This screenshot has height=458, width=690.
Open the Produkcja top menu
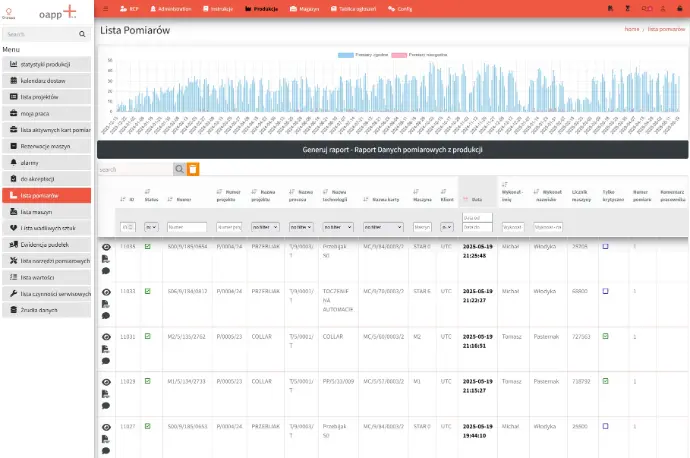click(x=261, y=9)
